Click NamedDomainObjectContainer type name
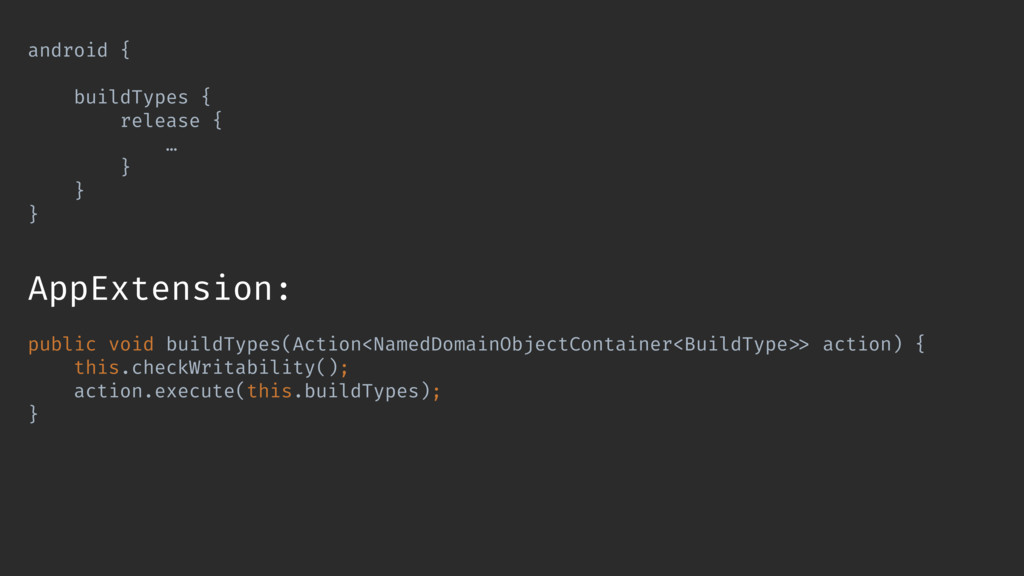Screen dimensions: 1024x576 click(x=522, y=344)
